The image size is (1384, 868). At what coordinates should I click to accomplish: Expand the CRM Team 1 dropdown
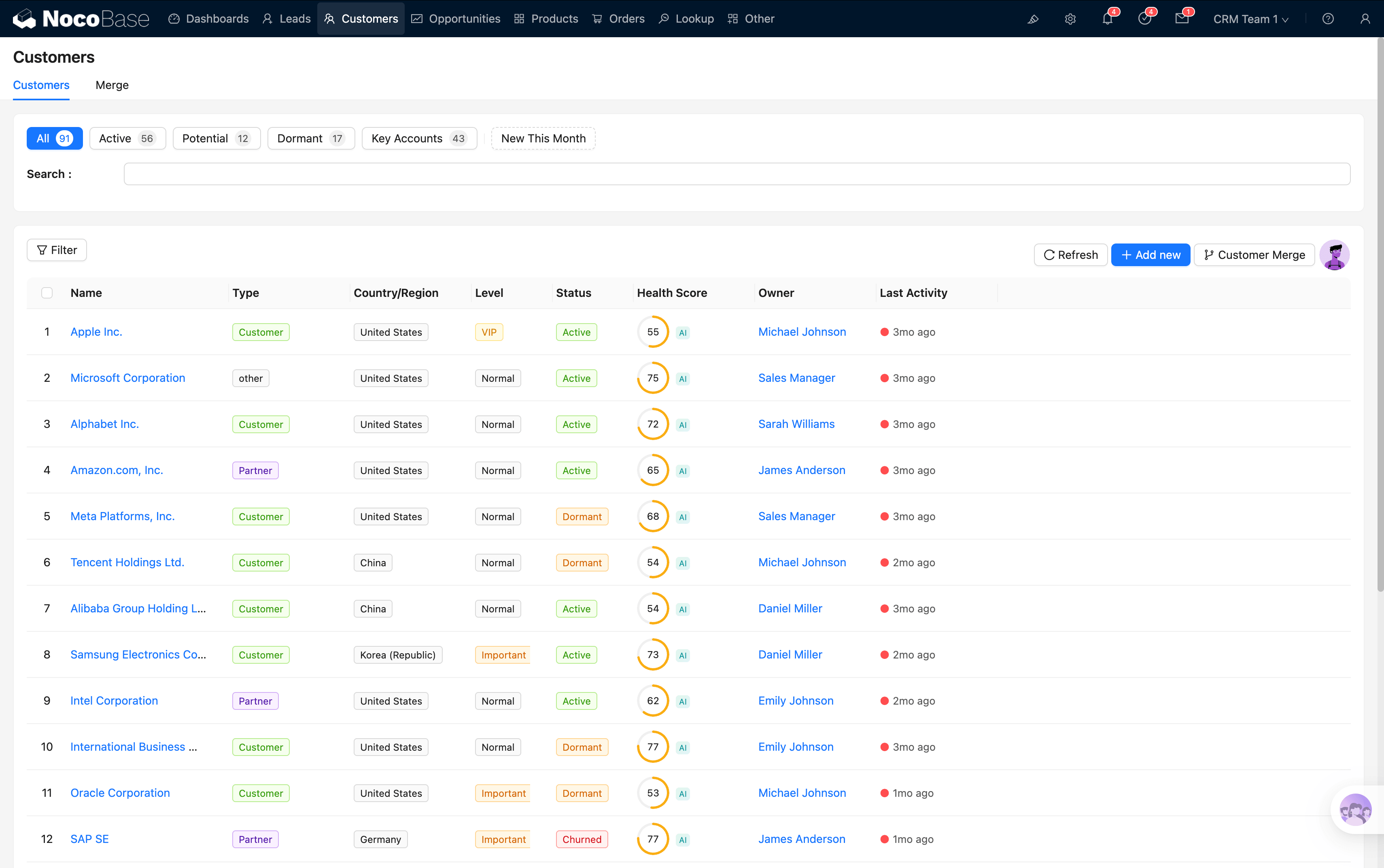click(x=1251, y=19)
